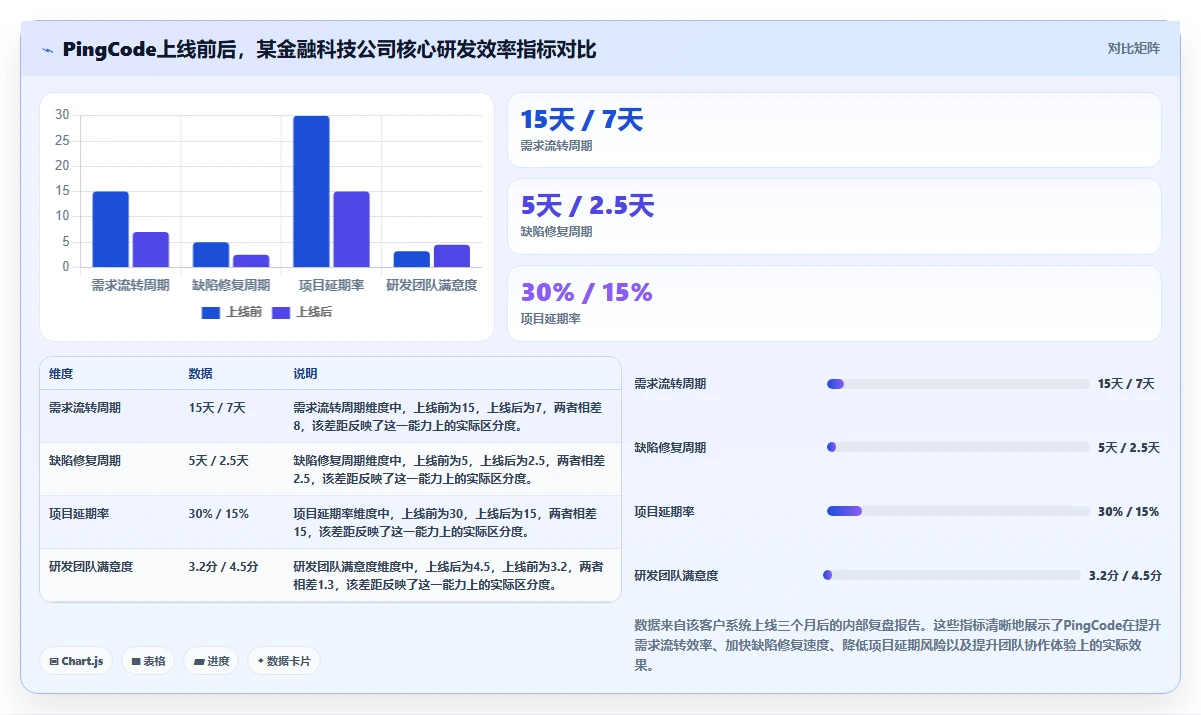Click the 研发团队满意度 table row label
This screenshot has height=715, width=1201.
coord(91,567)
